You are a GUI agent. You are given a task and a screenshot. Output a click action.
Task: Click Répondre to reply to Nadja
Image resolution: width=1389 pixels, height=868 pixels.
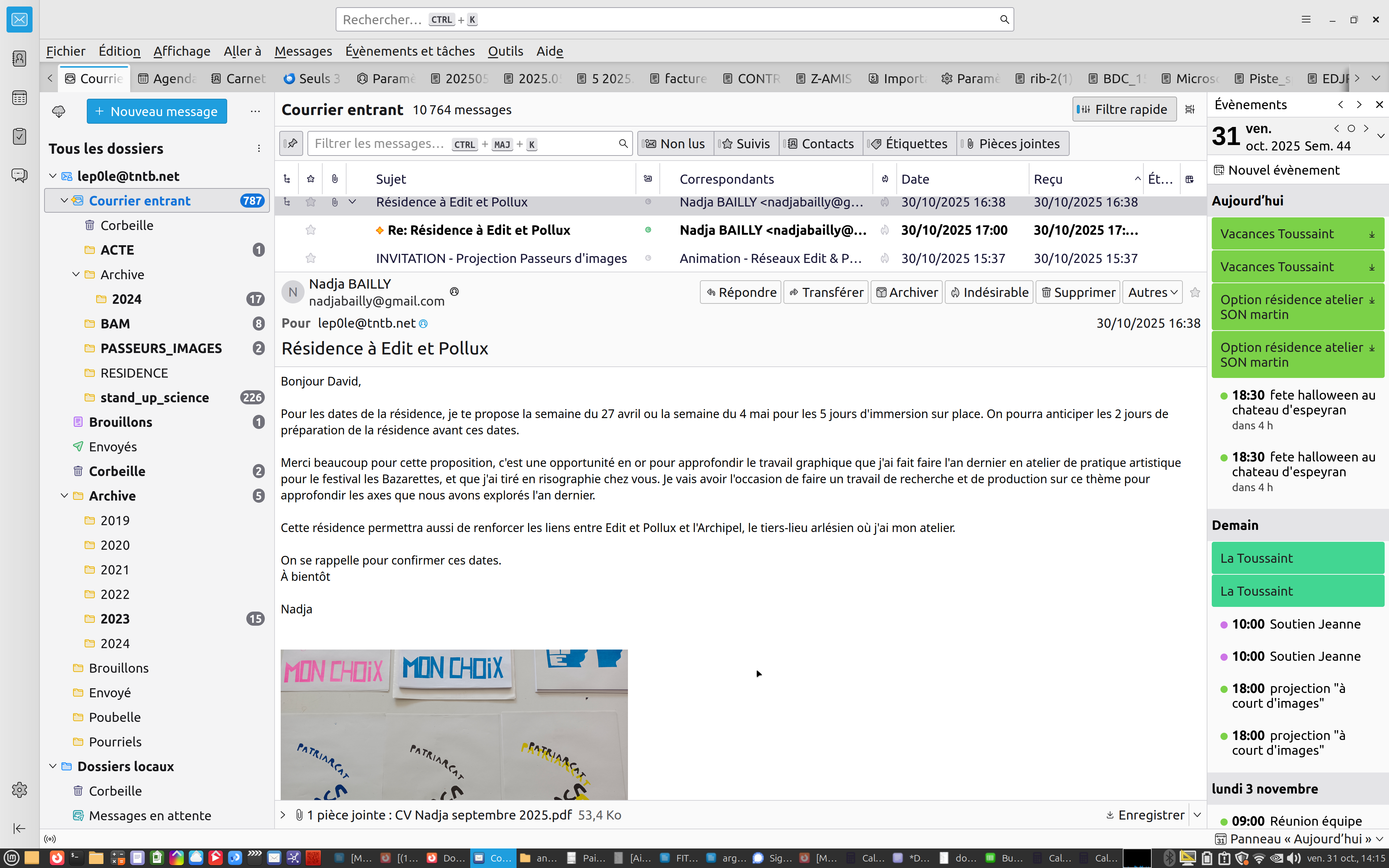[740, 292]
